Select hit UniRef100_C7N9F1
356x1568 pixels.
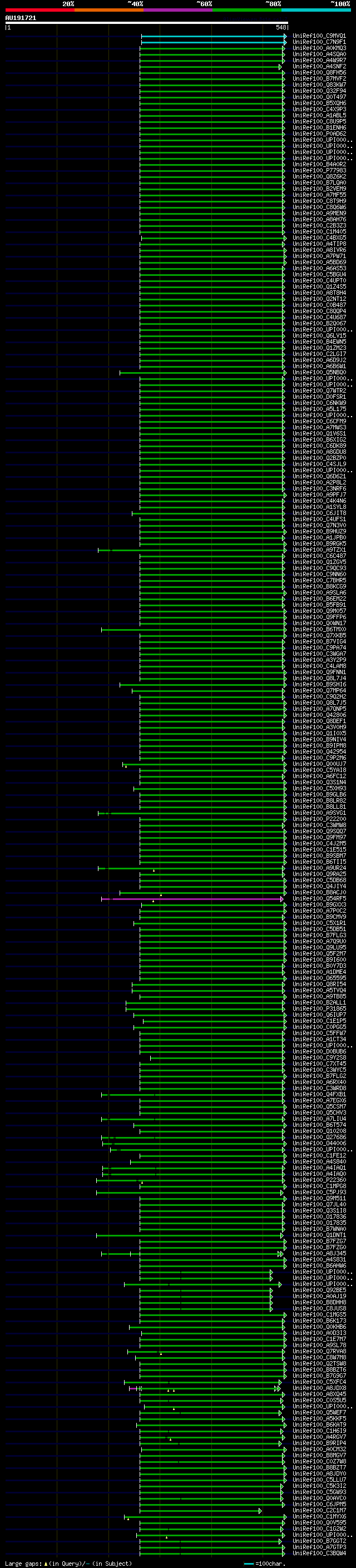pos(319,42)
